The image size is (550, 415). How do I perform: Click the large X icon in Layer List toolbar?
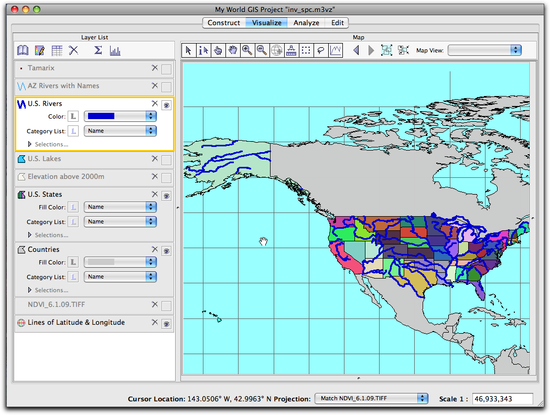74,50
